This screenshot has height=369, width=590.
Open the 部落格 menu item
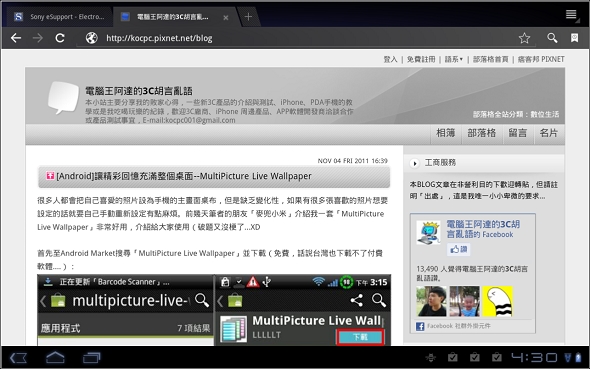[482, 133]
